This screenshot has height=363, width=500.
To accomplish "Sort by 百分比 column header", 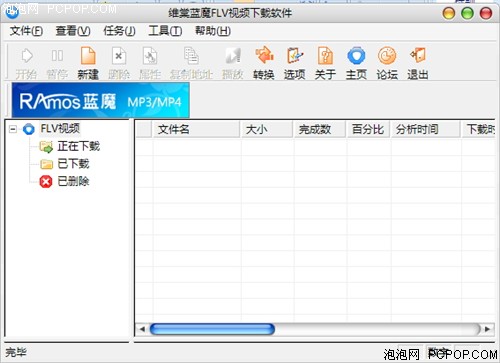I will pyautogui.click(x=368, y=129).
